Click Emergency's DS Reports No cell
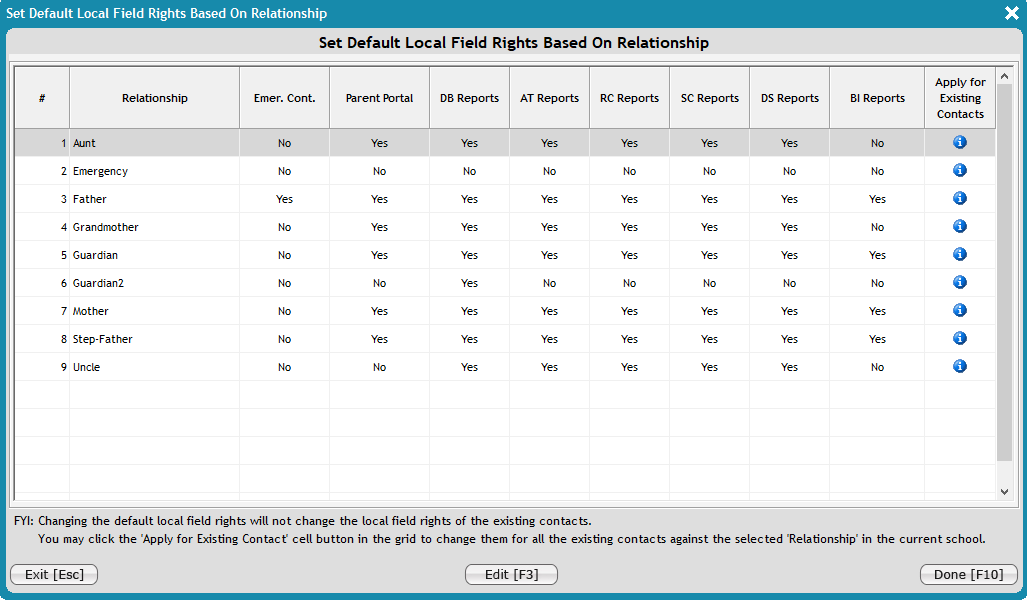 [x=789, y=171]
